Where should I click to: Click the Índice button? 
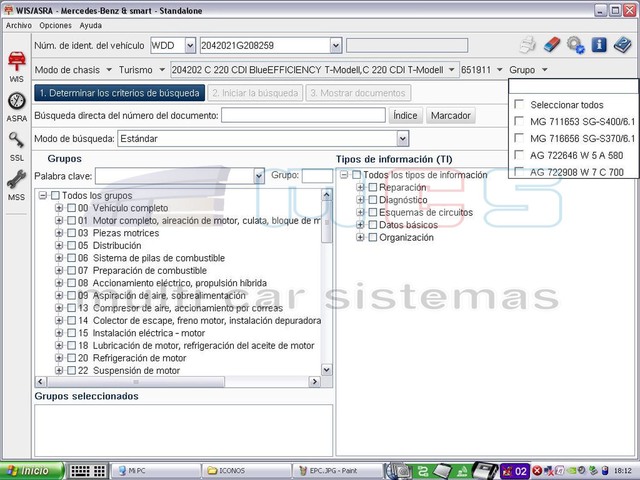(405, 116)
